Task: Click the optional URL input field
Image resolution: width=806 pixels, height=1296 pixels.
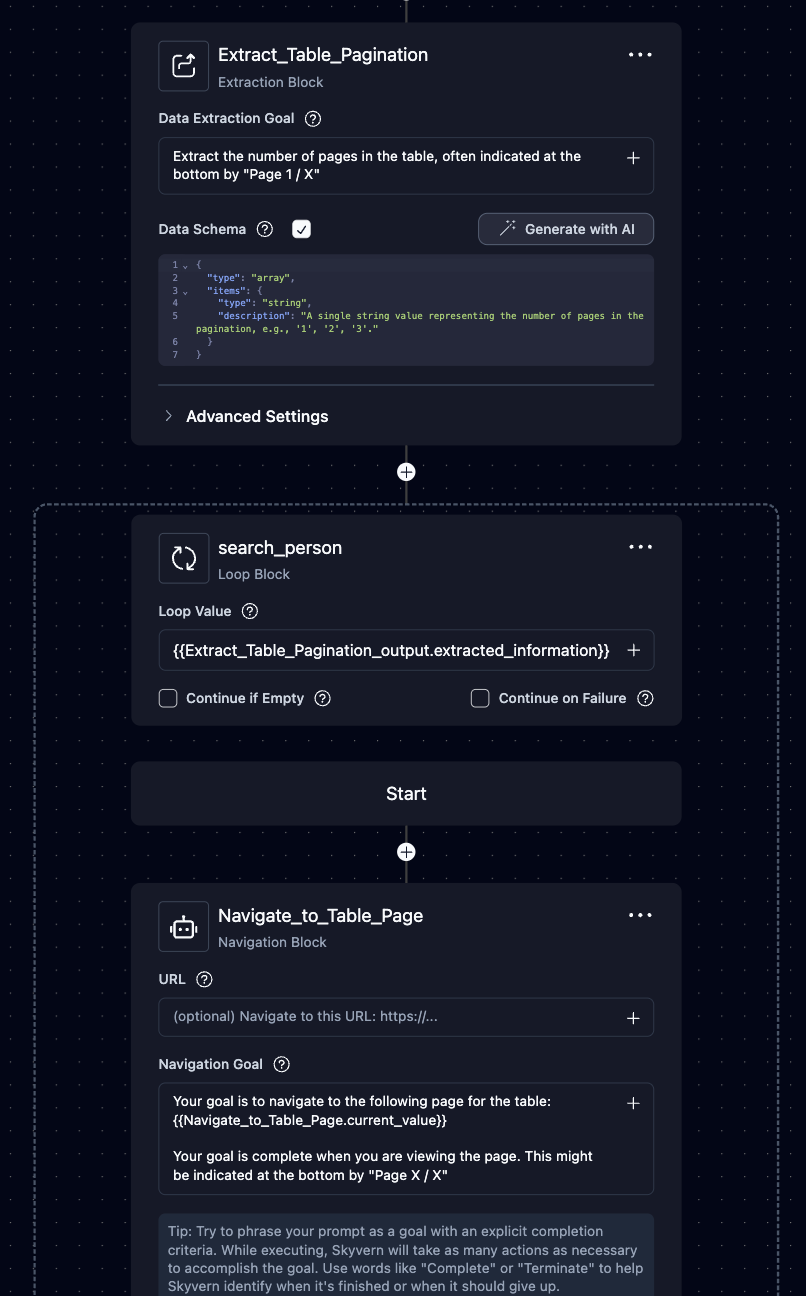Action: [x=390, y=1017]
